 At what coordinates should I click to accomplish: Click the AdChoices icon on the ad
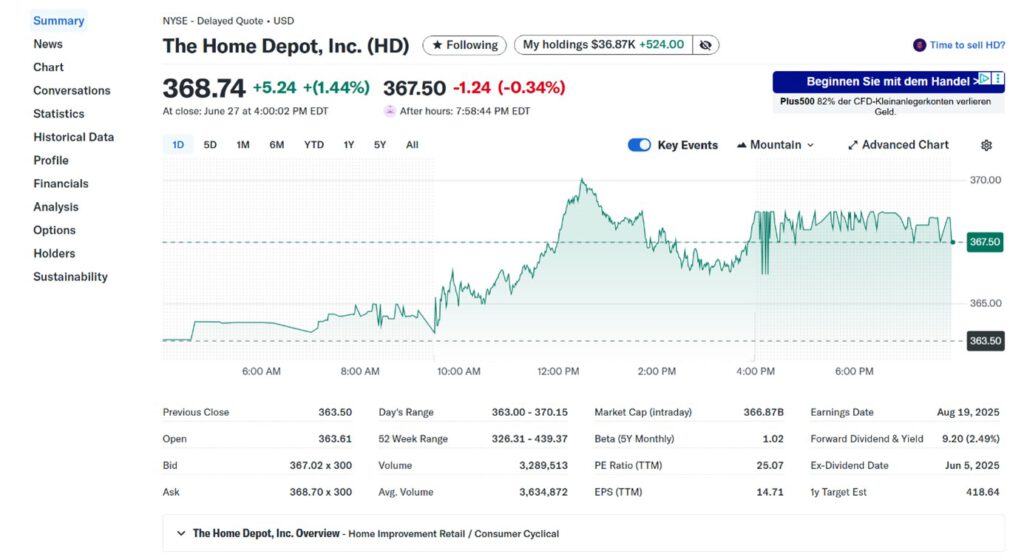coord(984,79)
